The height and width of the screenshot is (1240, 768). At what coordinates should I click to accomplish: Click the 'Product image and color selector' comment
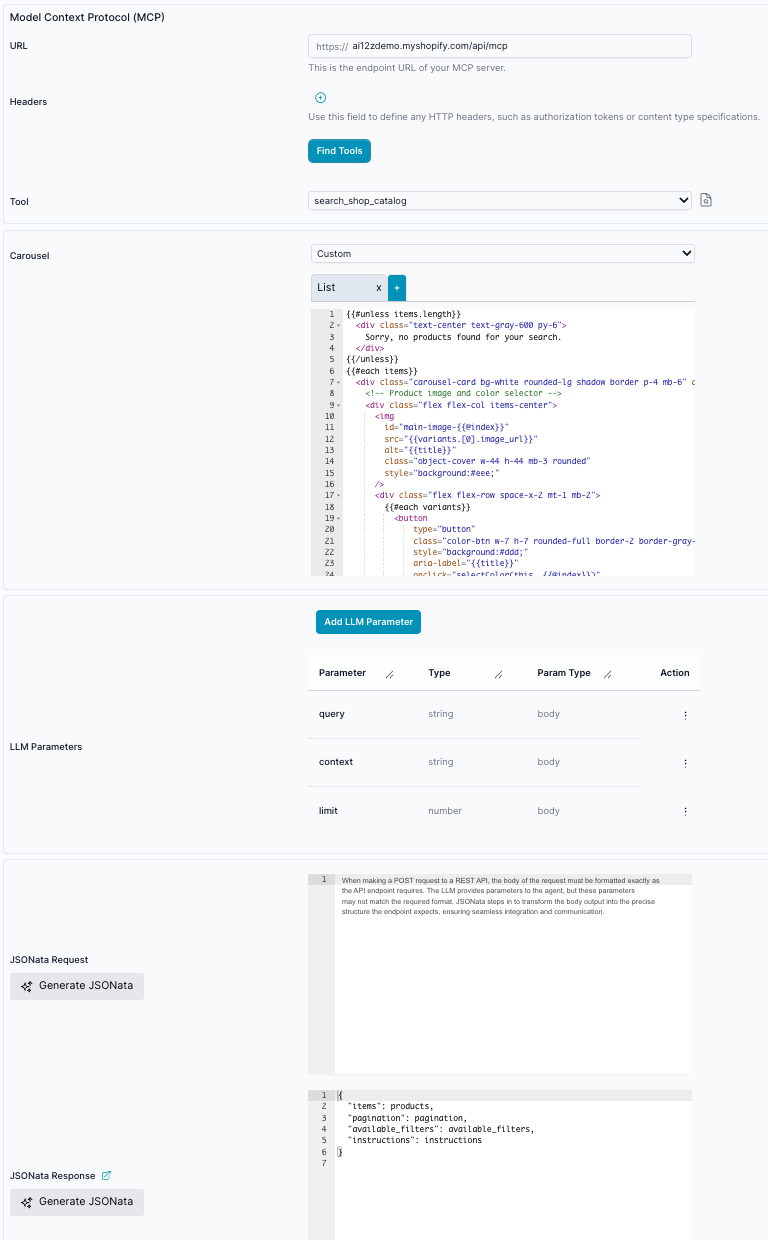coord(462,394)
